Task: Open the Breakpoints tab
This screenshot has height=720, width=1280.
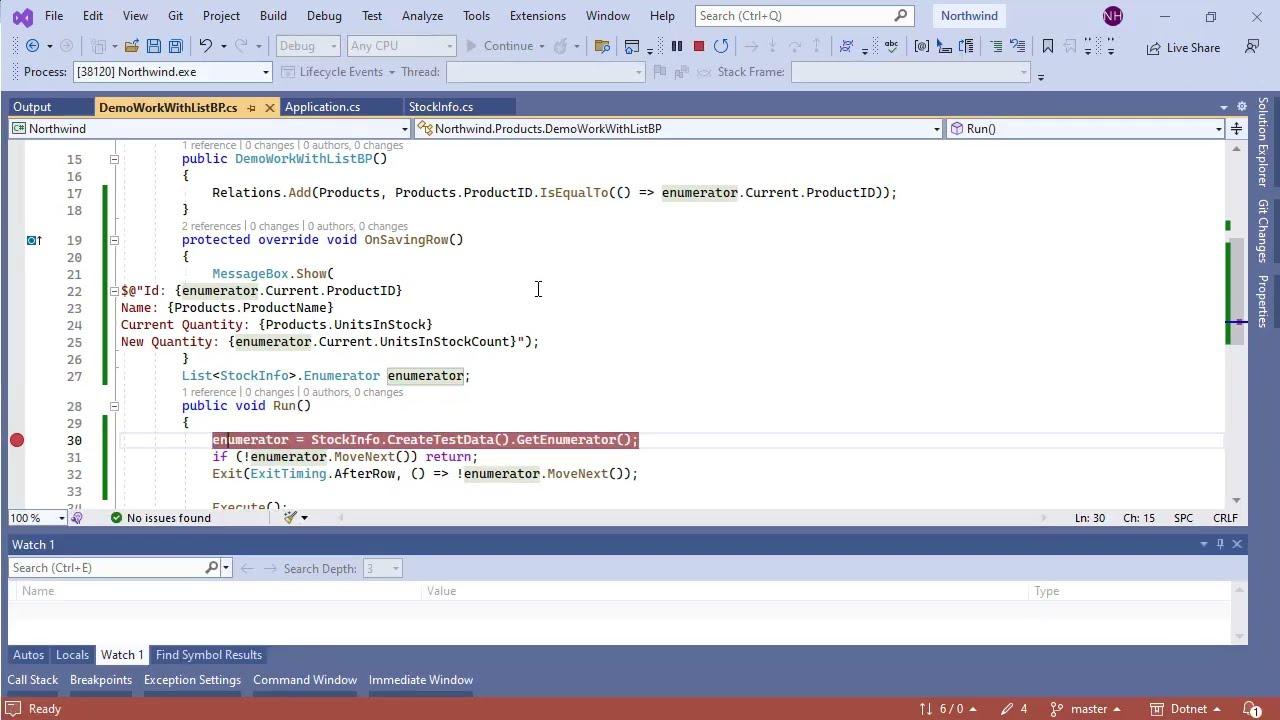Action: click(101, 680)
